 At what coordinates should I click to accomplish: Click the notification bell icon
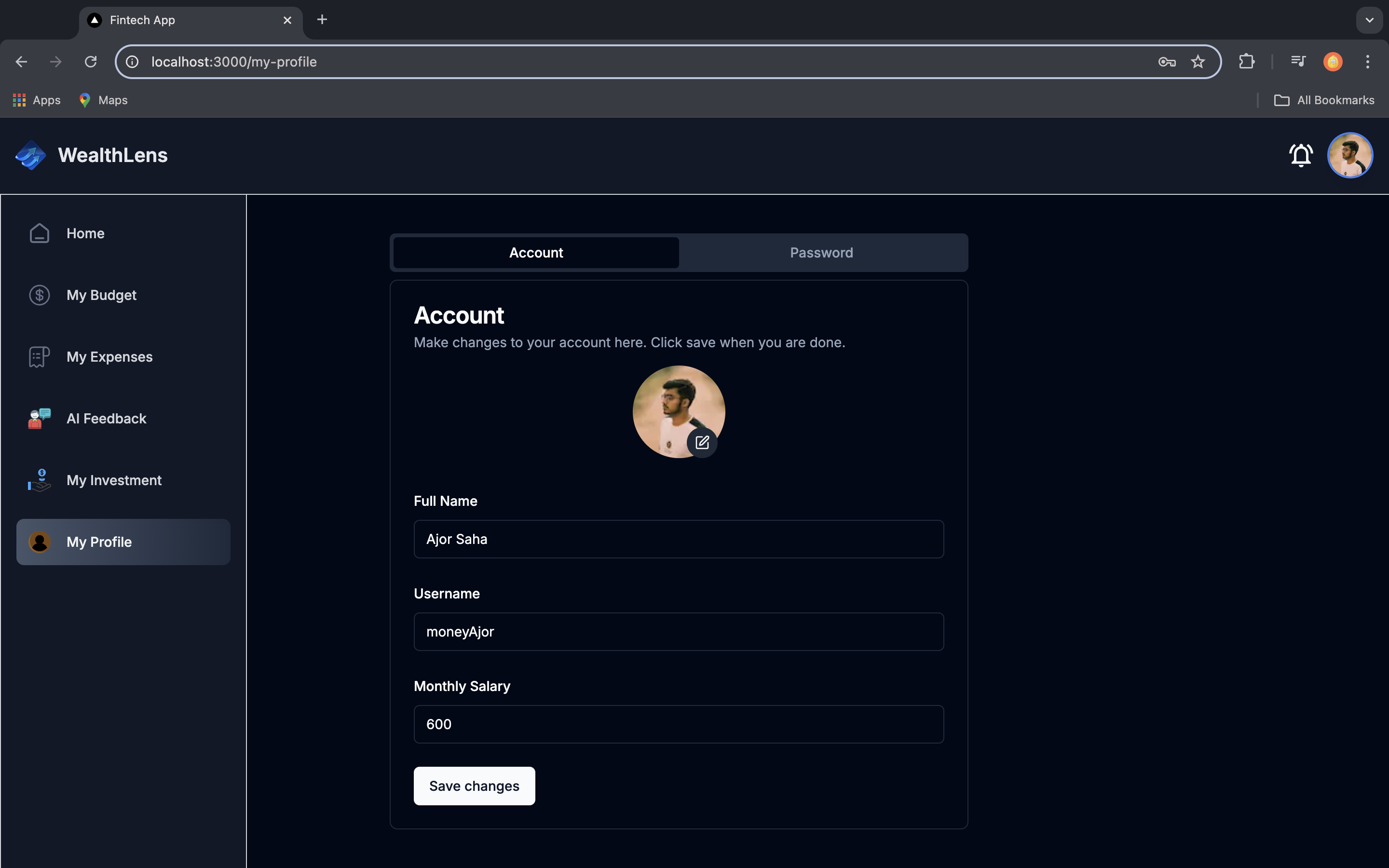pyautogui.click(x=1301, y=155)
